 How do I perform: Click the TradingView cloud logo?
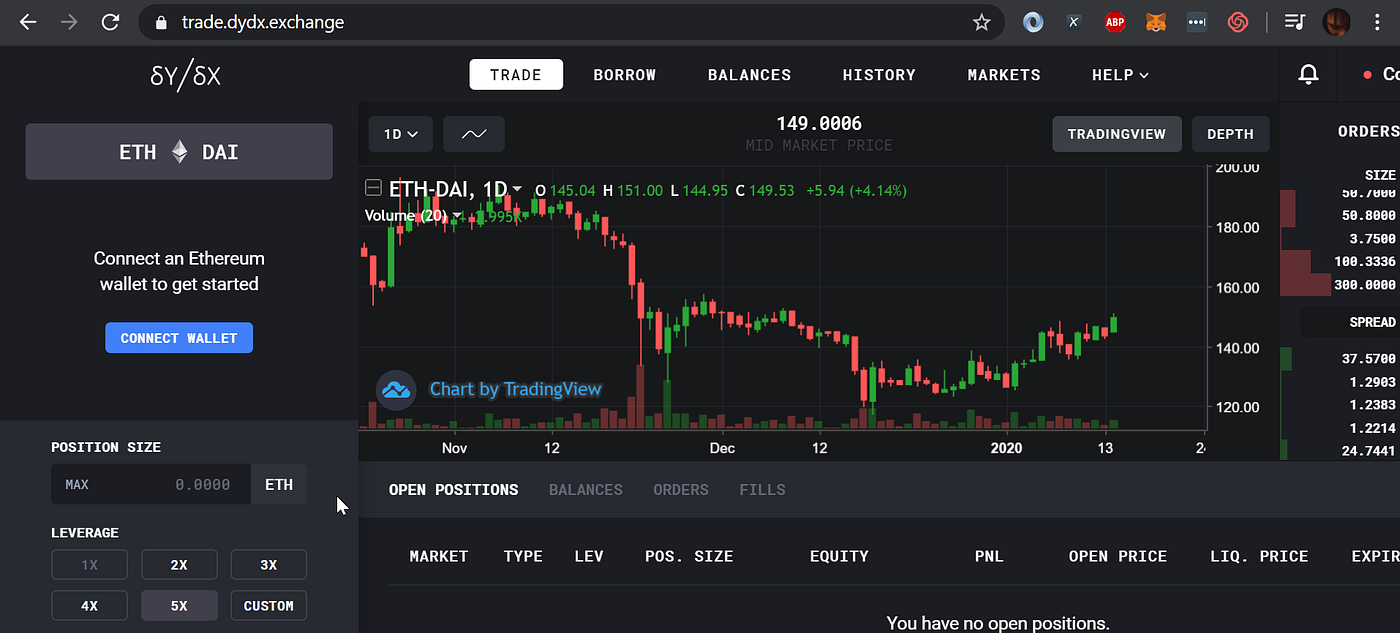[396, 390]
